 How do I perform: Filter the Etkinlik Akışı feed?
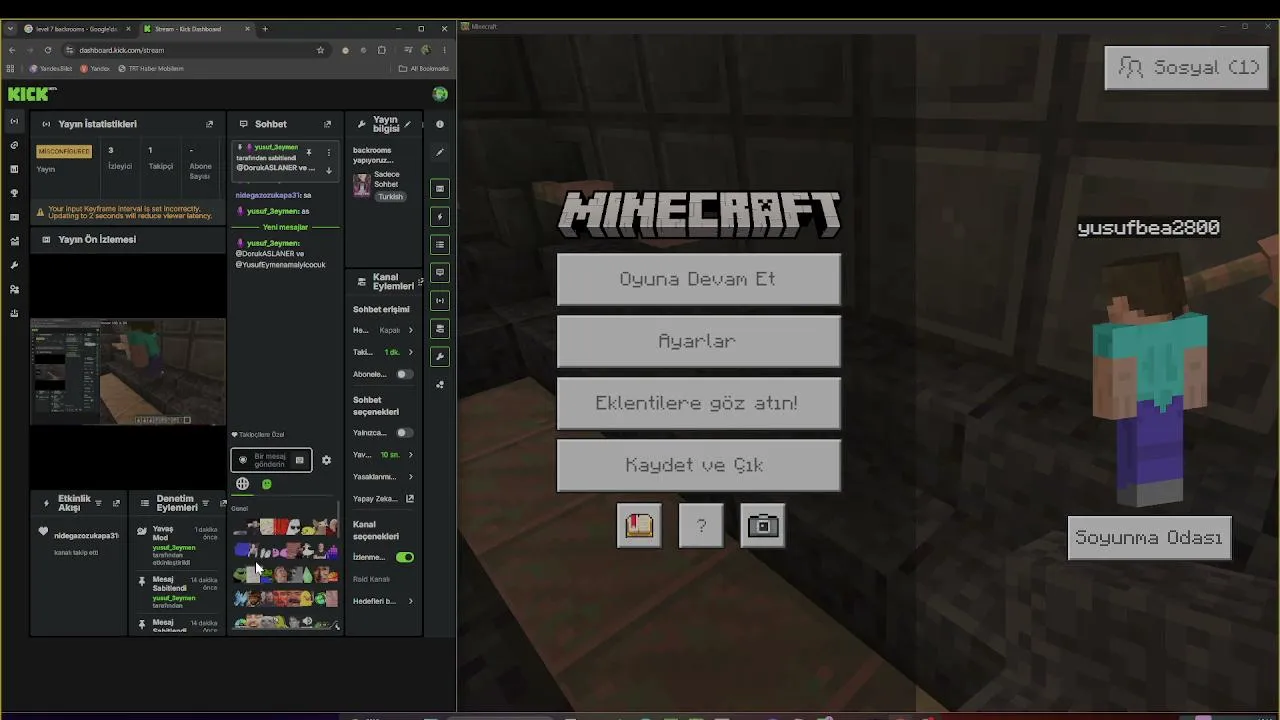point(98,503)
